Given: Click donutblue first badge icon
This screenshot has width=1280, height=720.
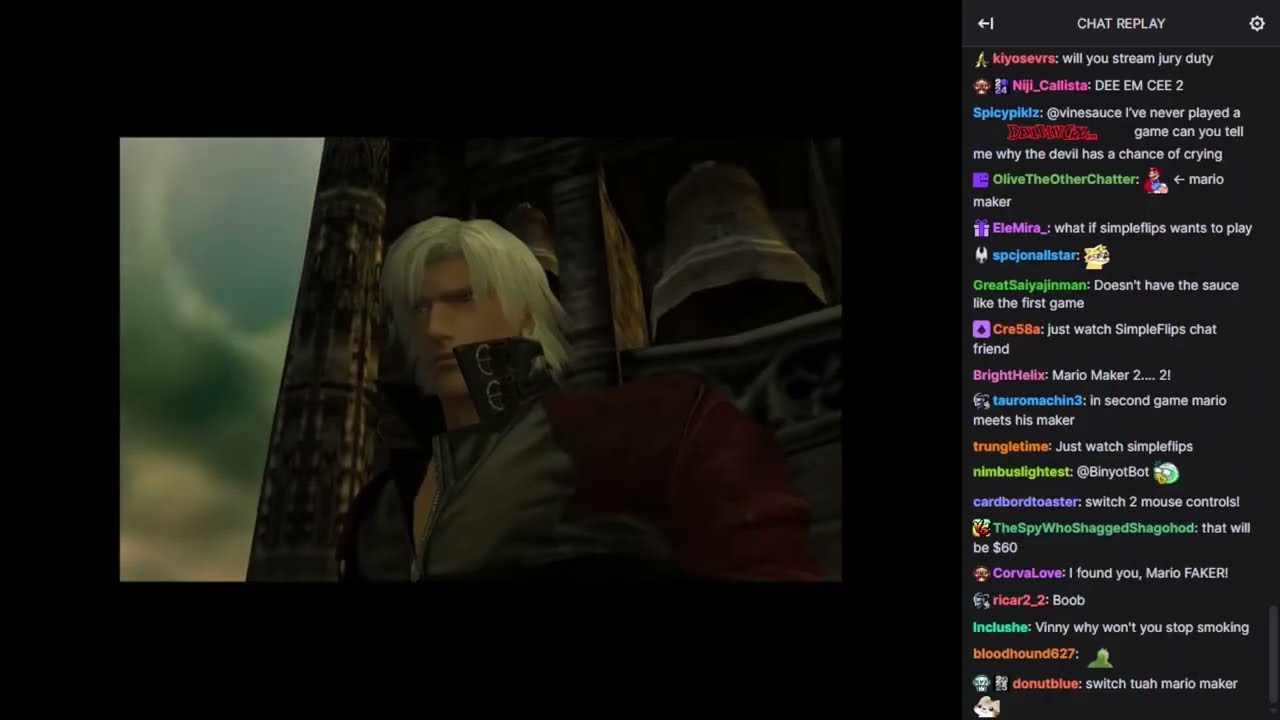Looking at the screenshot, I should coord(981,684).
